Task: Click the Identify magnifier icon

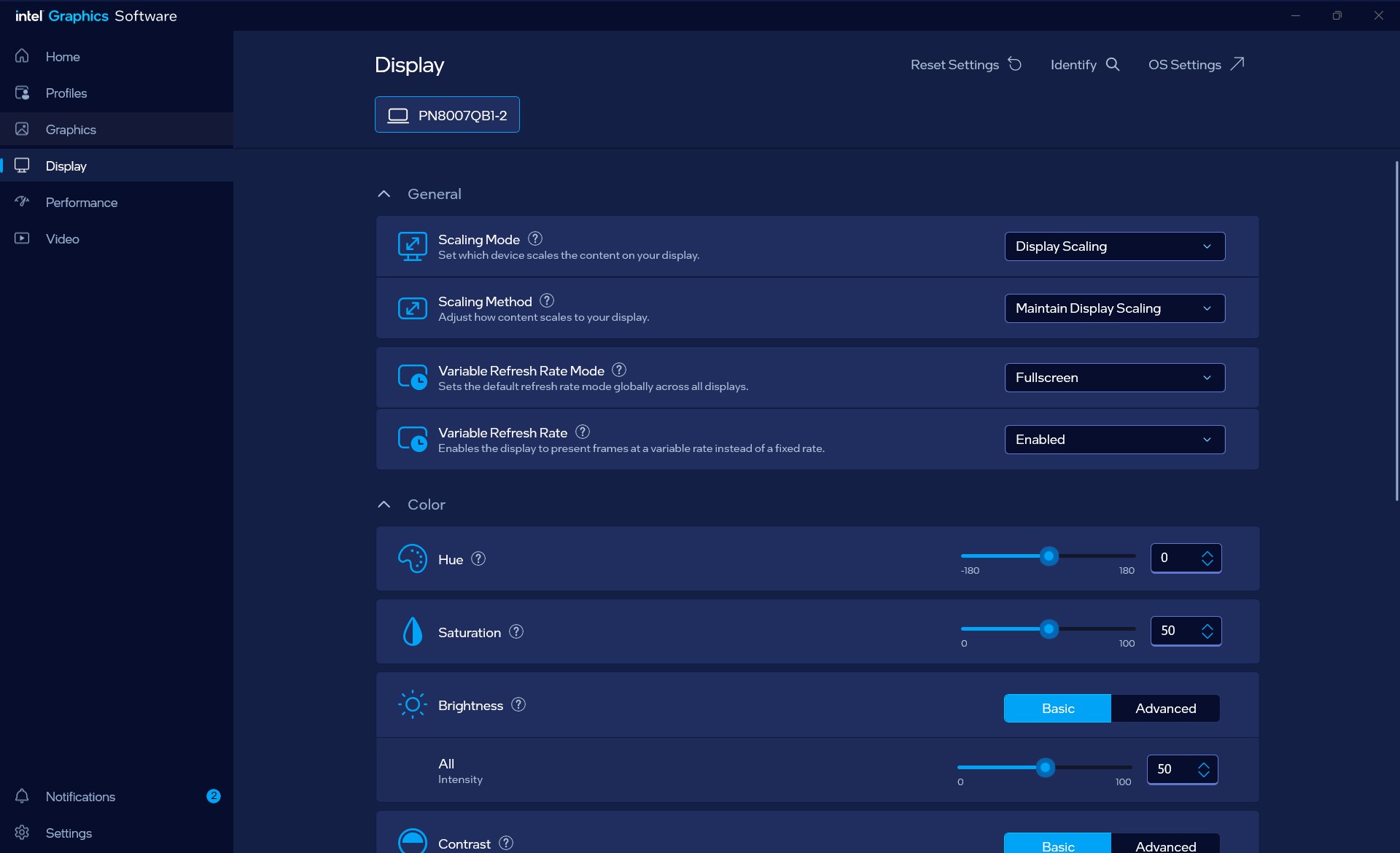Action: (x=1113, y=64)
